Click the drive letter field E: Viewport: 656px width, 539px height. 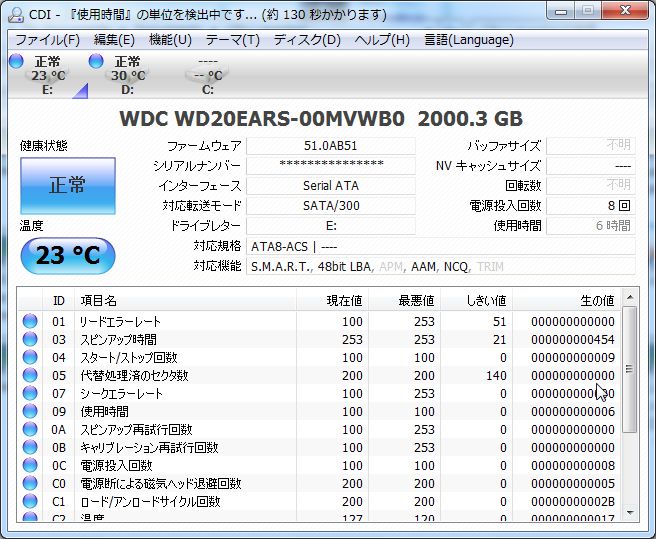point(331,226)
